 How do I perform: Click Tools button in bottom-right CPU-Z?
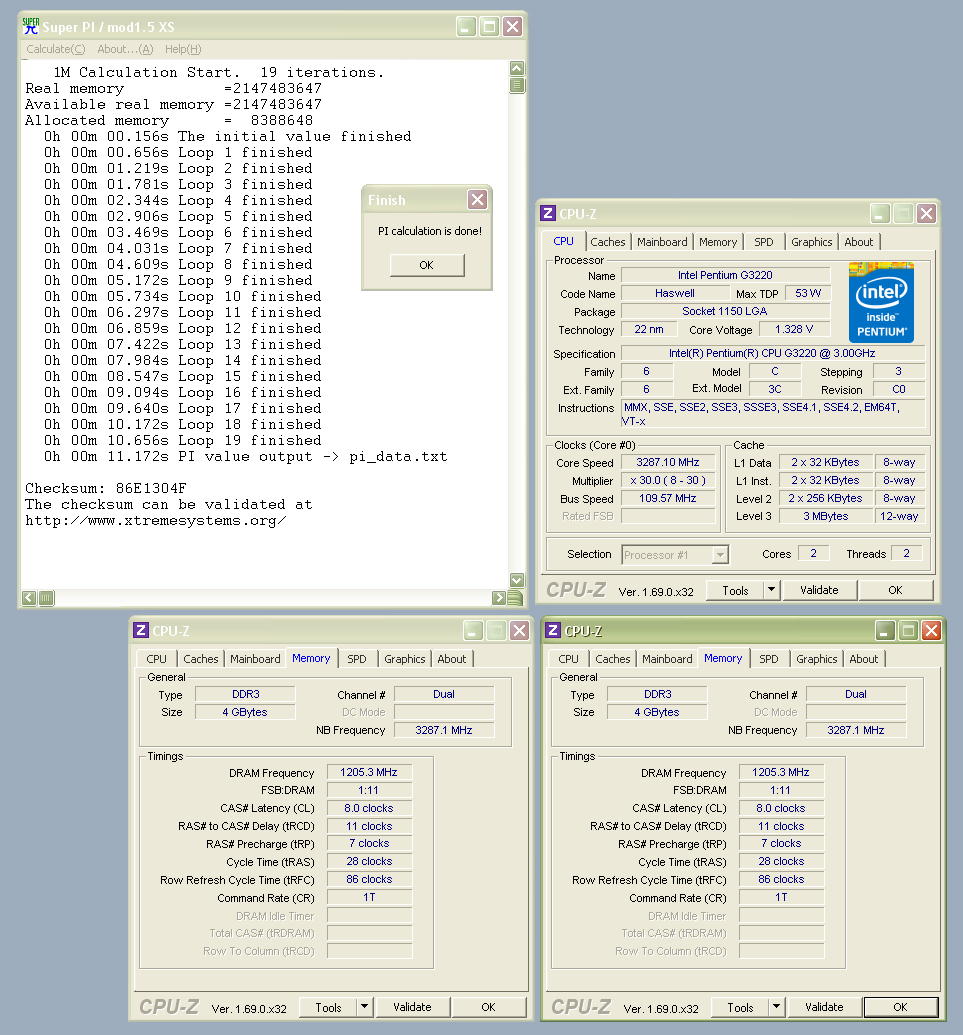(740, 1007)
